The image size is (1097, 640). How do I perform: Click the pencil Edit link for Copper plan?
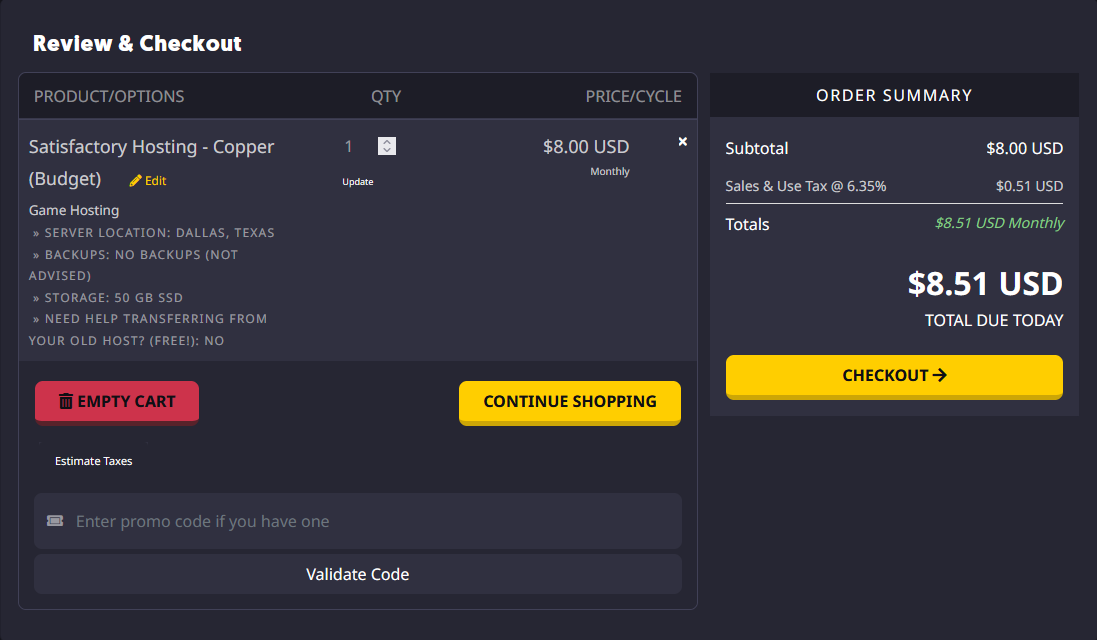click(148, 180)
